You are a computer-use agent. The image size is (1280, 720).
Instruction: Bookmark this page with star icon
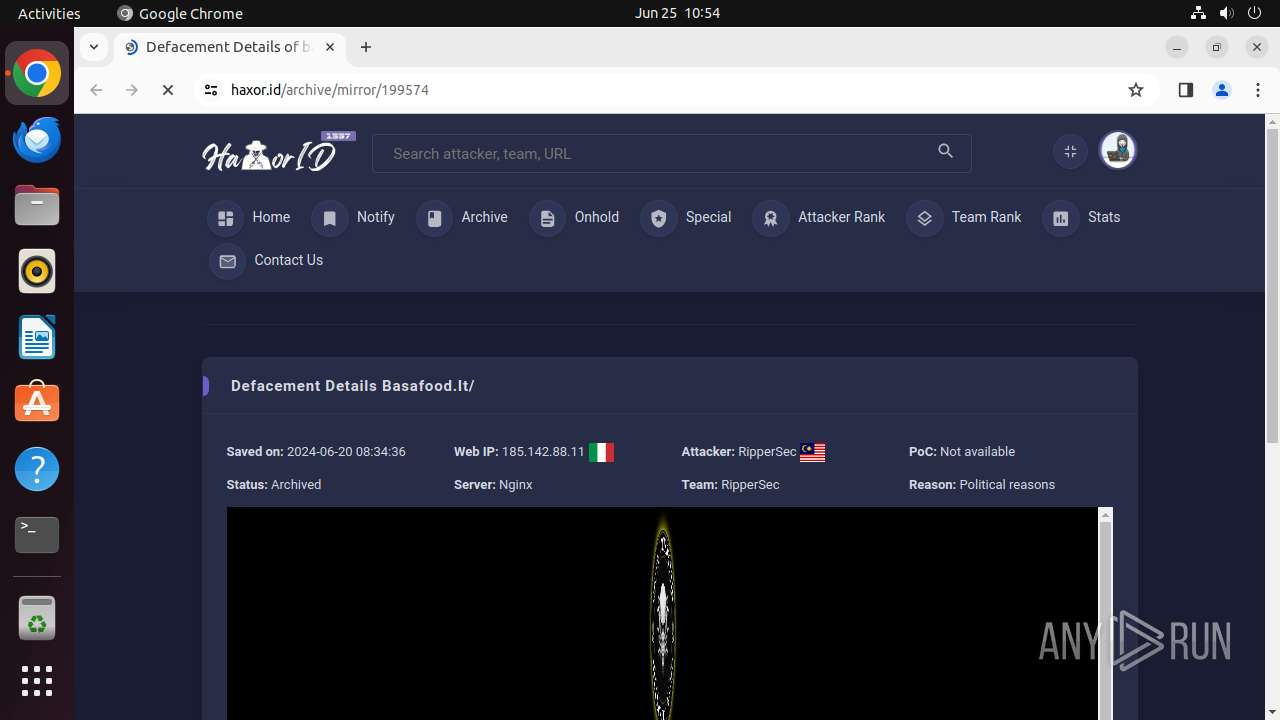[x=1136, y=90]
